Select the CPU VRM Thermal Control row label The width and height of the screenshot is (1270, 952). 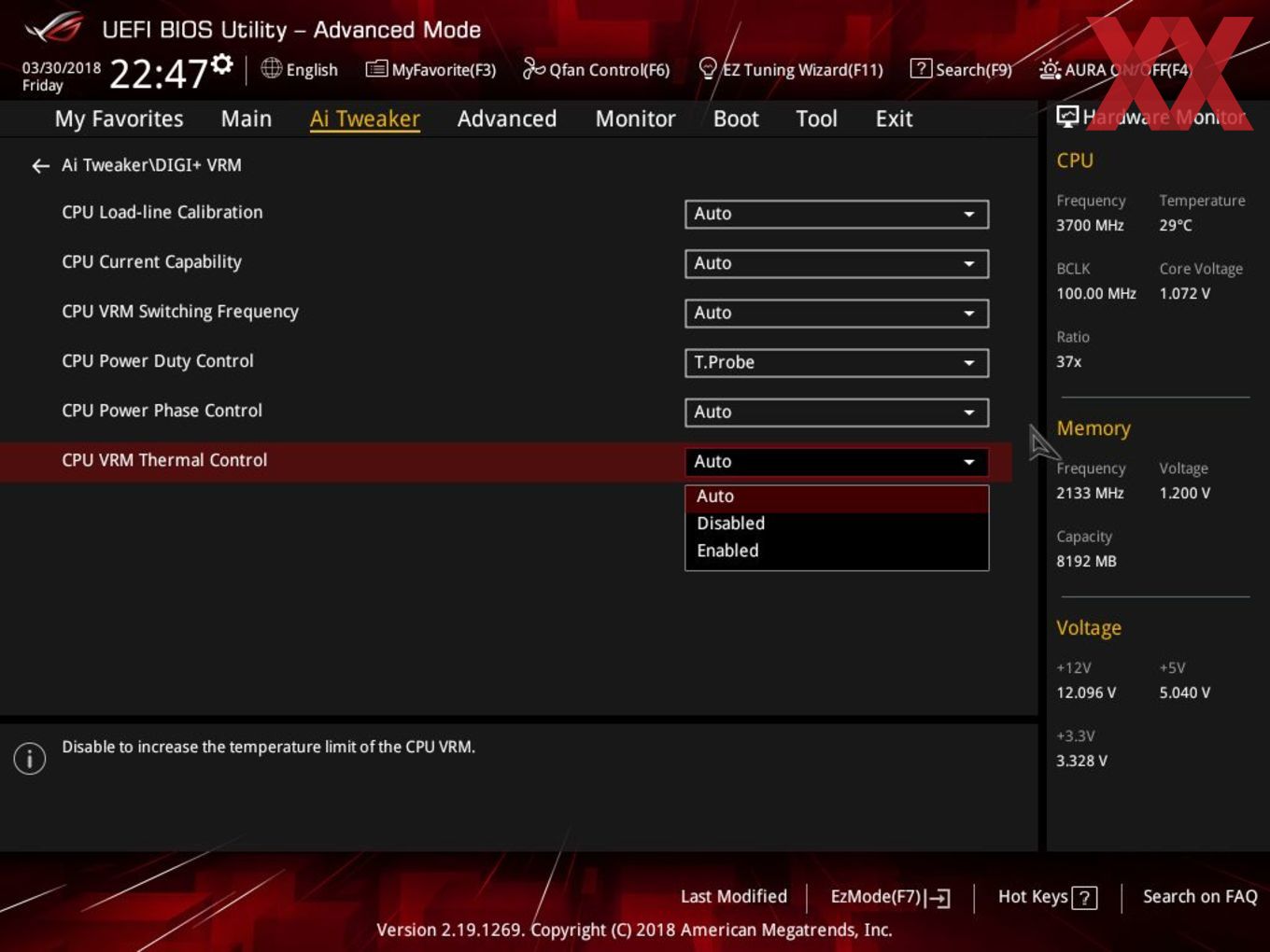point(164,460)
